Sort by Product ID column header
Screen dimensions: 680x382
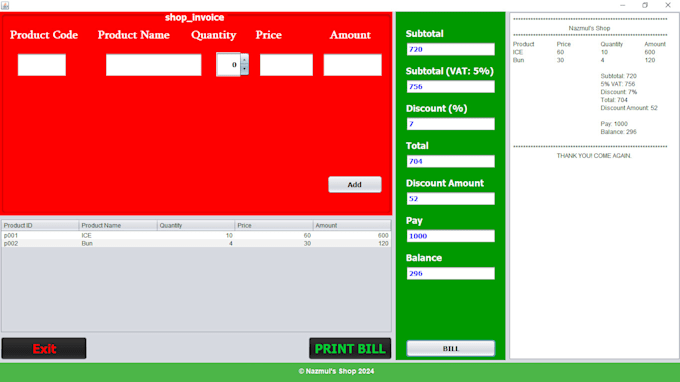(x=40, y=225)
